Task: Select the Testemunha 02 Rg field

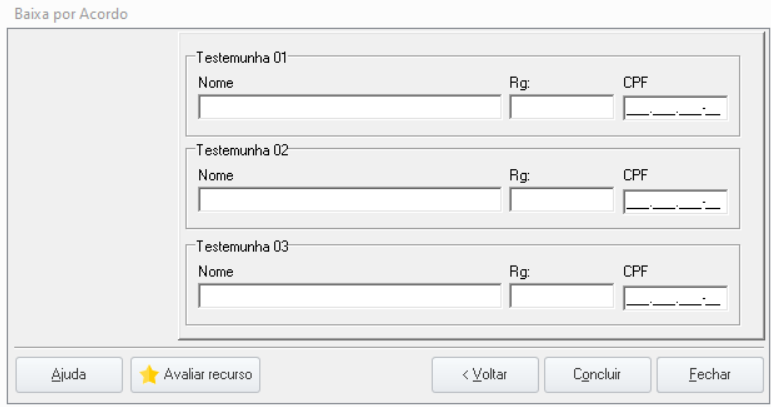Action: tap(562, 200)
